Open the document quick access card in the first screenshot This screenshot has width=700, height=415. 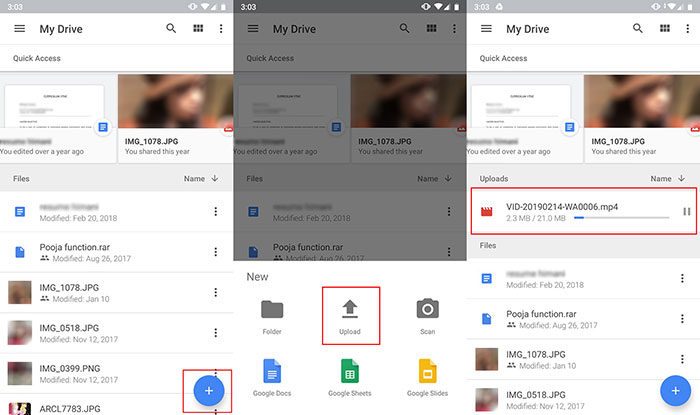58,118
